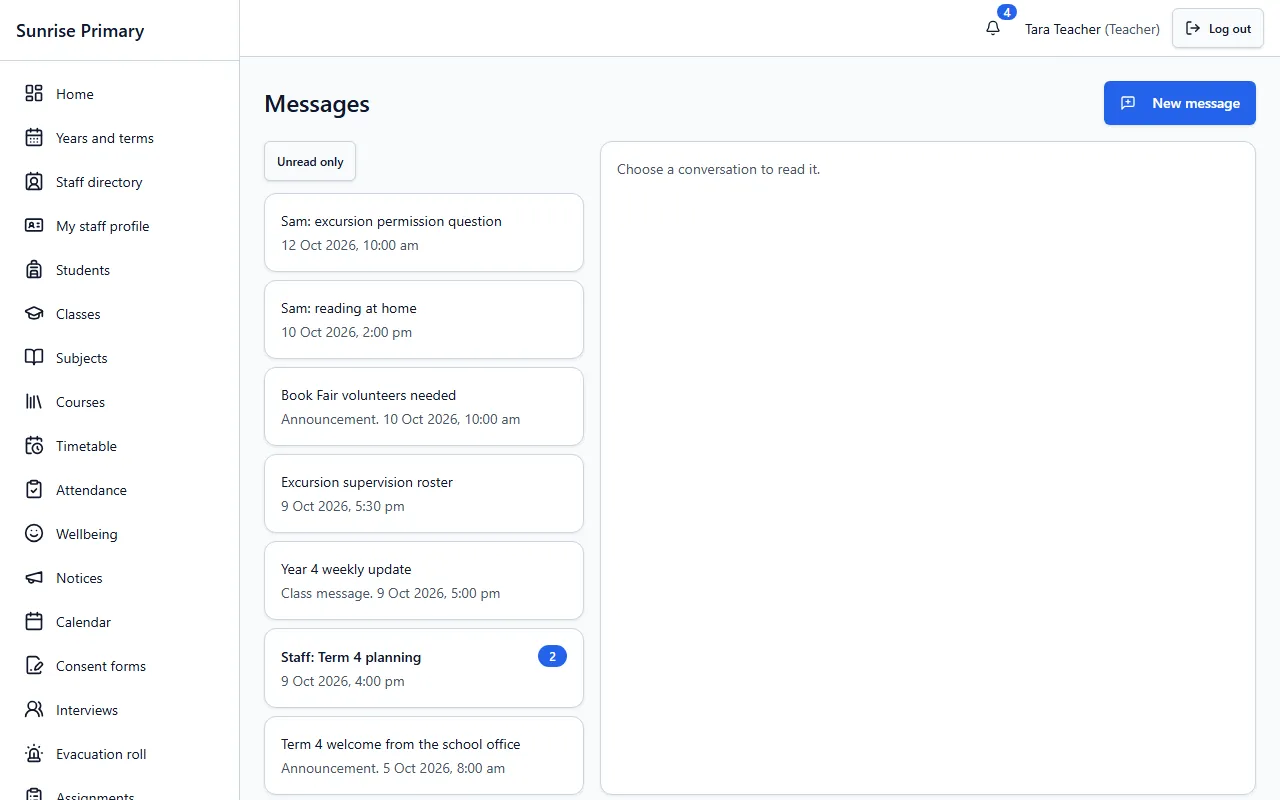Toggle the Unread only filter
1280x800 pixels.
point(310,162)
